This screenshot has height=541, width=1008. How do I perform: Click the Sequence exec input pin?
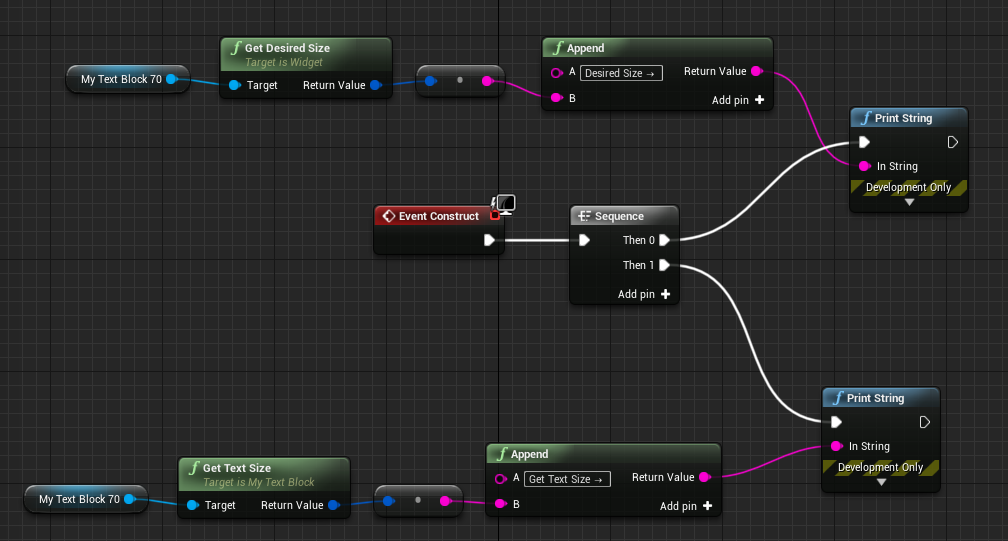point(584,240)
